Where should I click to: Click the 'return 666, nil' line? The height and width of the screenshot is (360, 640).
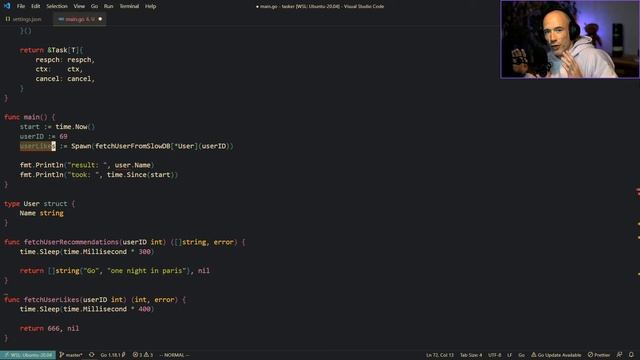tap(49, 329)
